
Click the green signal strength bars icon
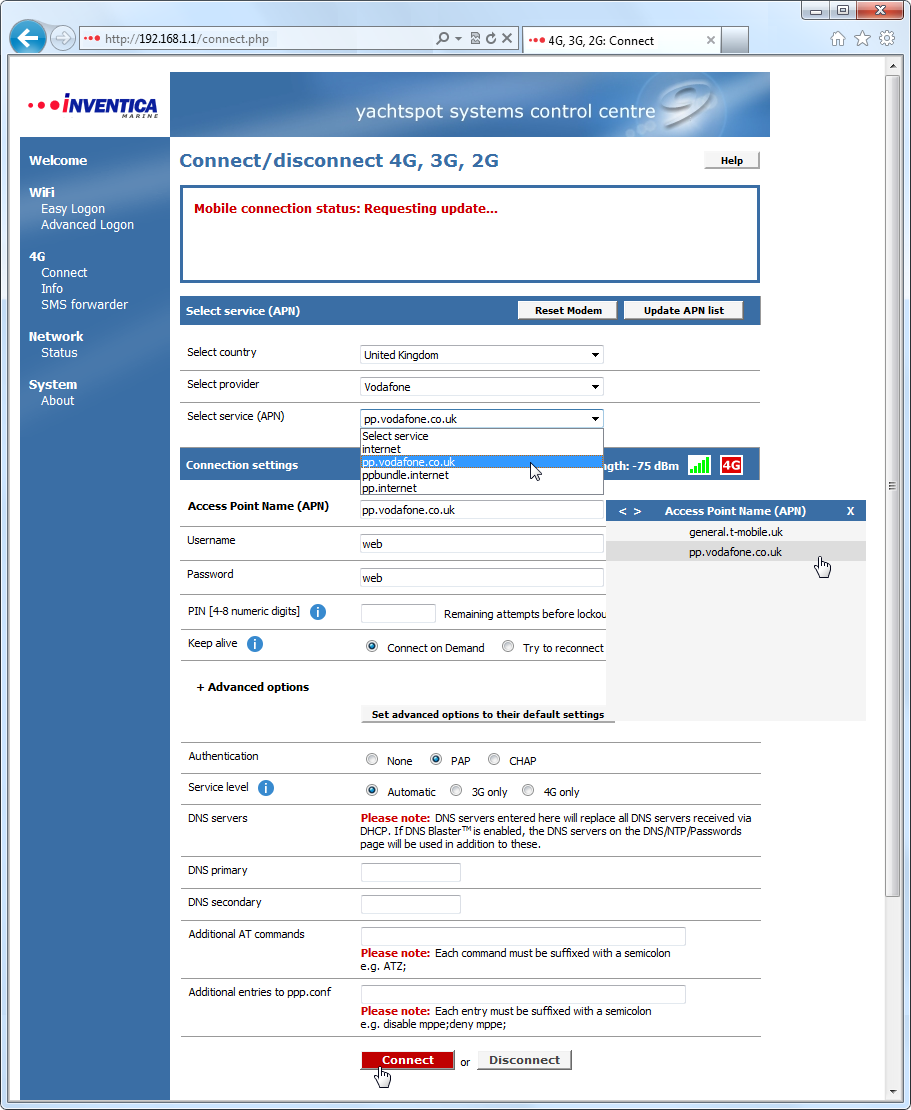tap(699, 465)
